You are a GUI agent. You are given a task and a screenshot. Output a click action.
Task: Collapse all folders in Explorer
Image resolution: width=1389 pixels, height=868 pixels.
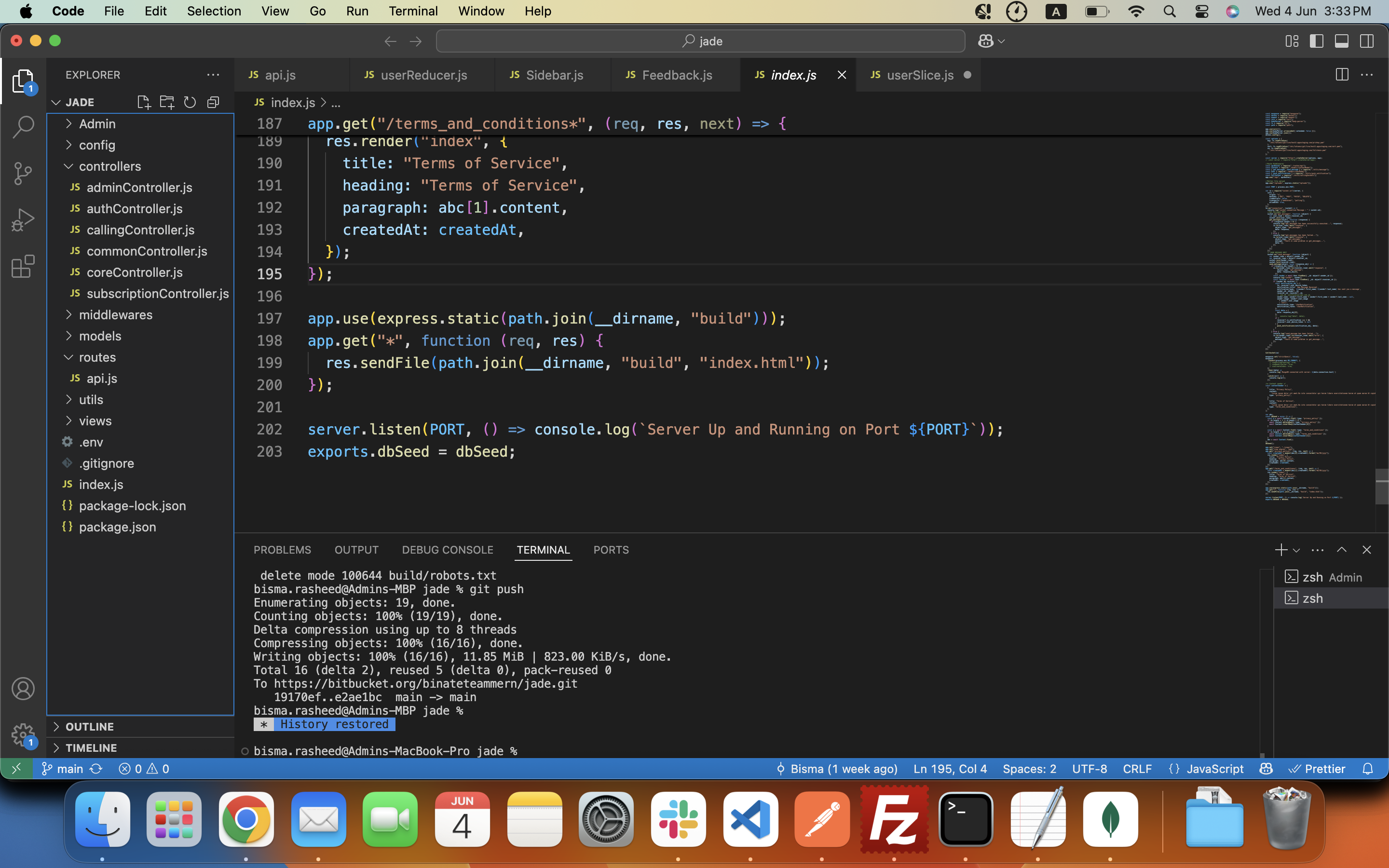pos(214,102)
